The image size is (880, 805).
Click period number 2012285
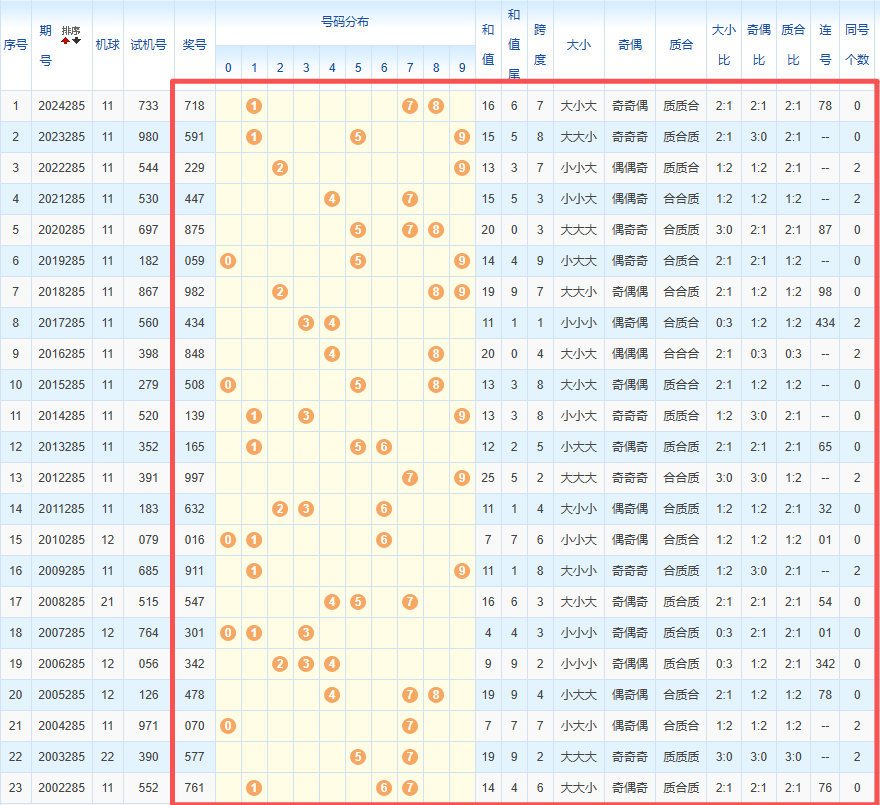[x=62, y=477]
